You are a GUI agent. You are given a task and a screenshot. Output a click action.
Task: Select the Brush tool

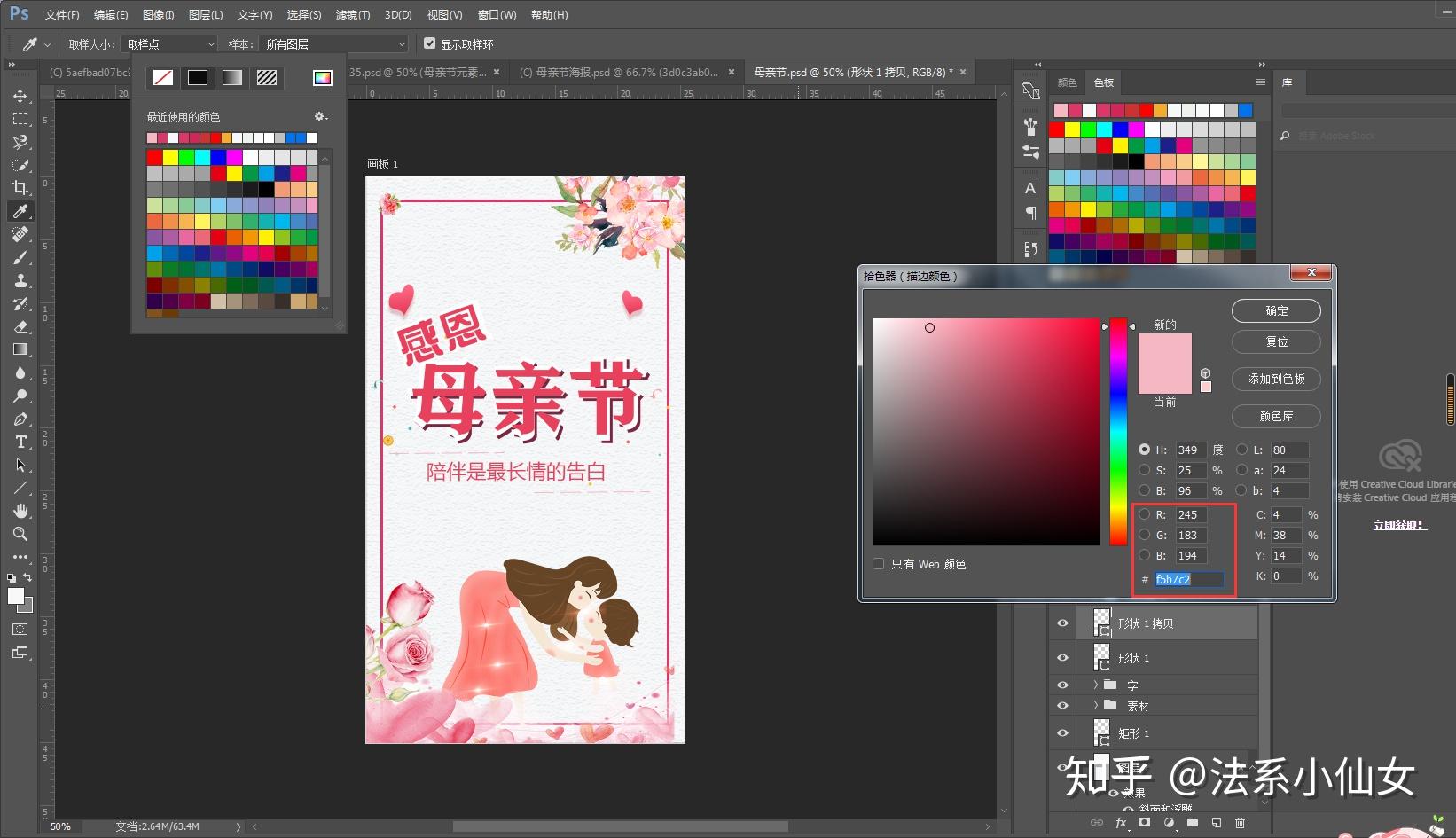click(20, 257)
